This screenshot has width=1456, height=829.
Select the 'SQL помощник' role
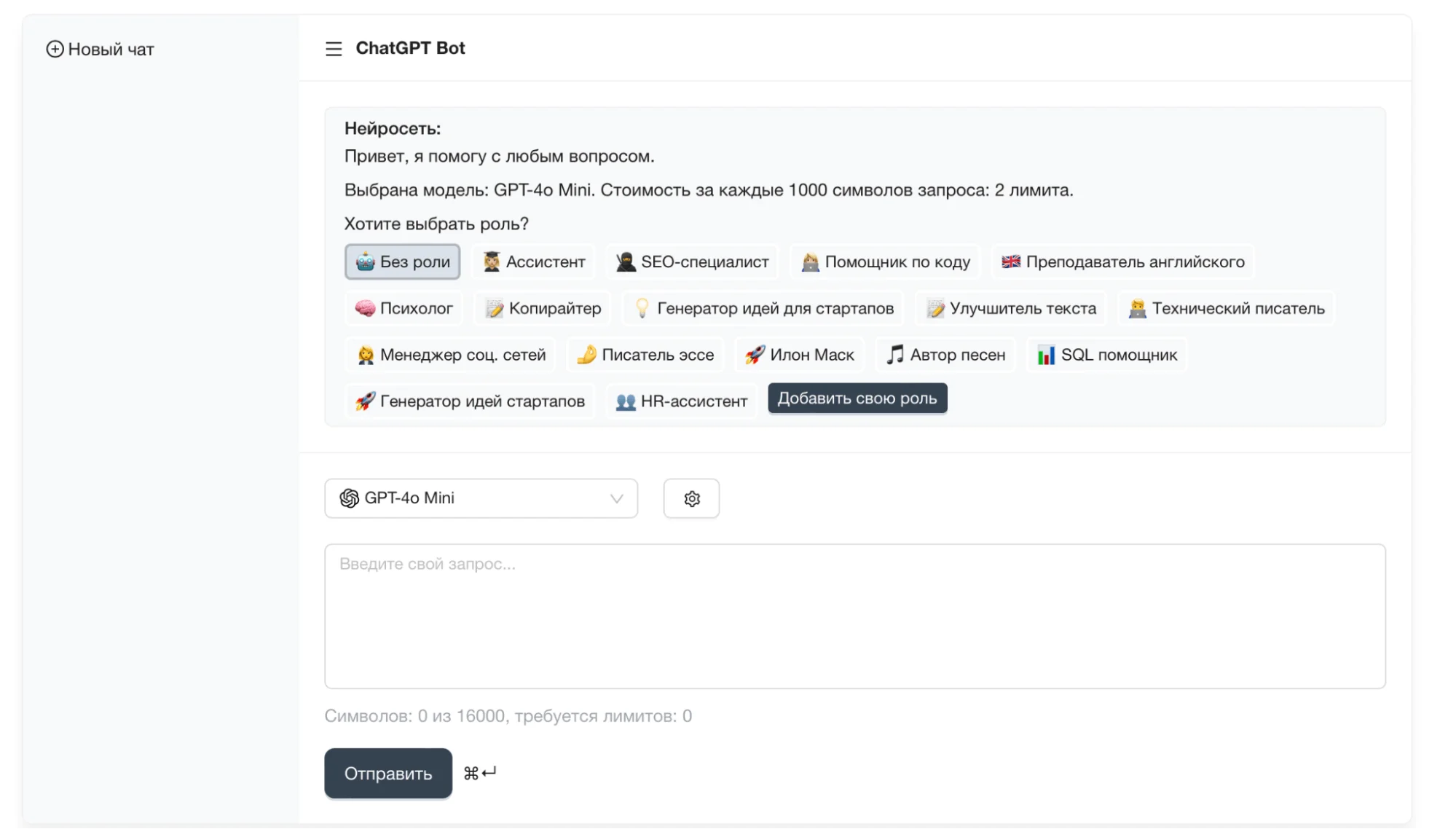(x=1107, y=355)
